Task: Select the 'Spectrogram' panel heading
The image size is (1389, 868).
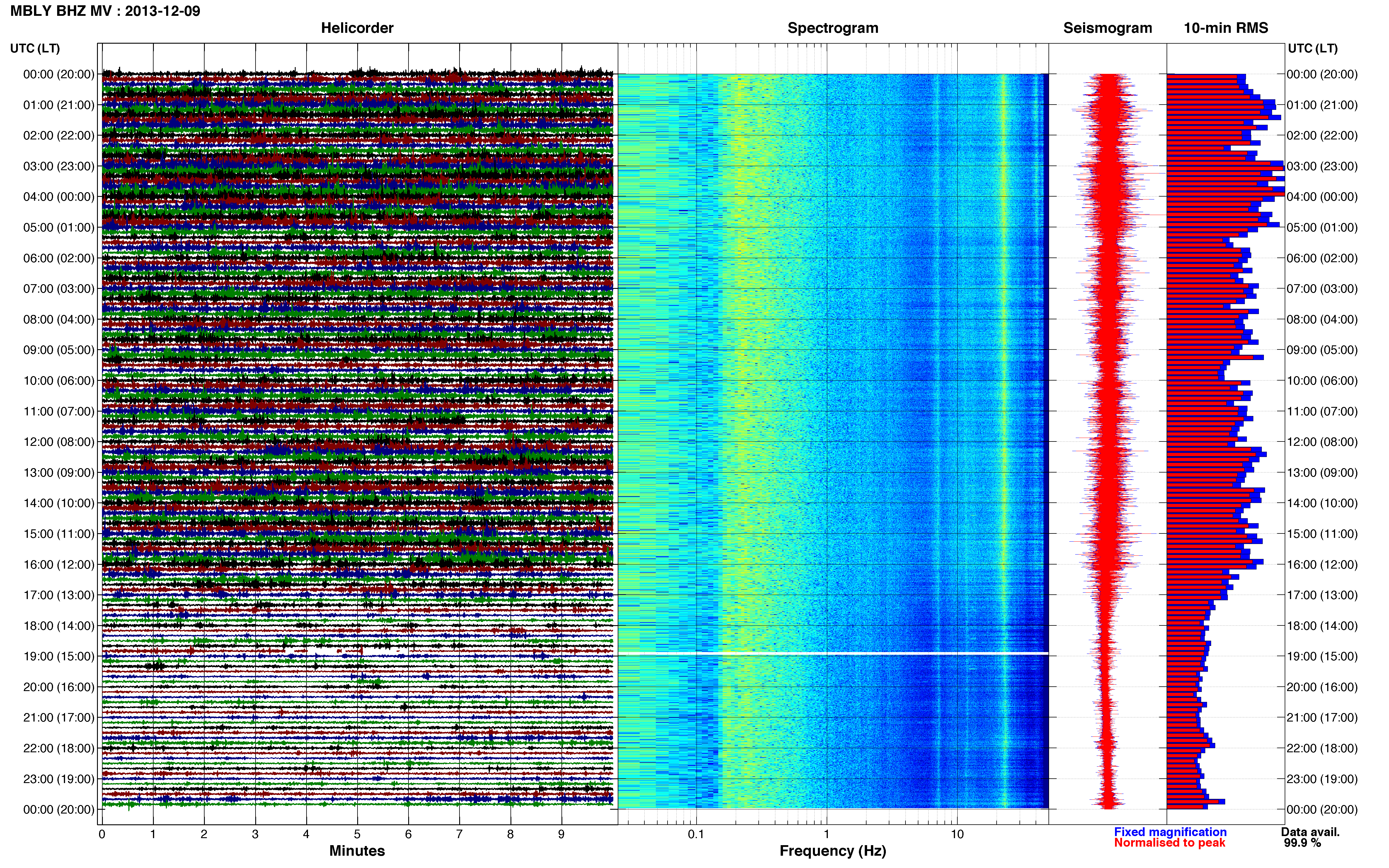Action: coord(833,28)
